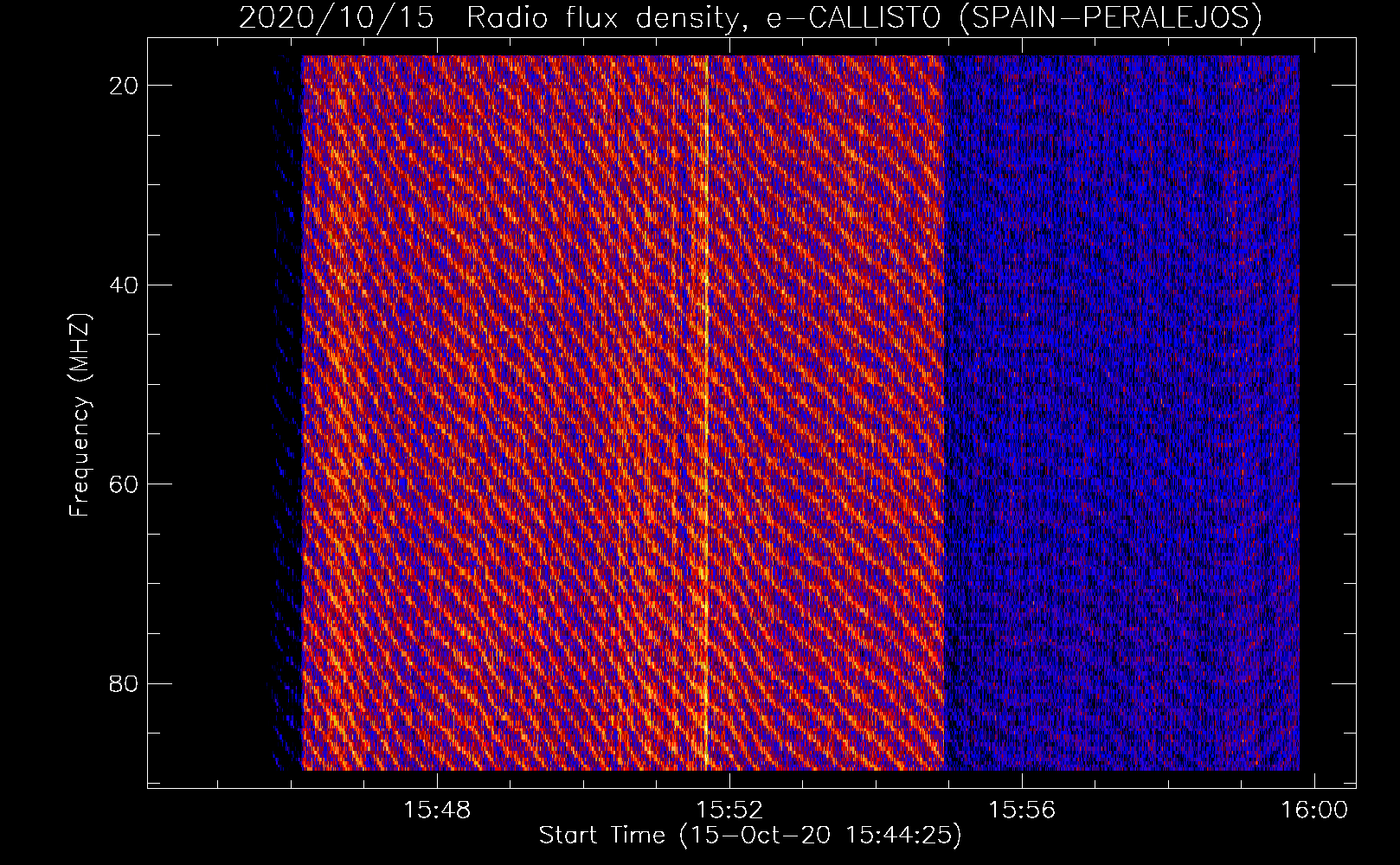The image size is (1400, 865).
Task: Click the 16:00 time tick label
Action: 1315,811
